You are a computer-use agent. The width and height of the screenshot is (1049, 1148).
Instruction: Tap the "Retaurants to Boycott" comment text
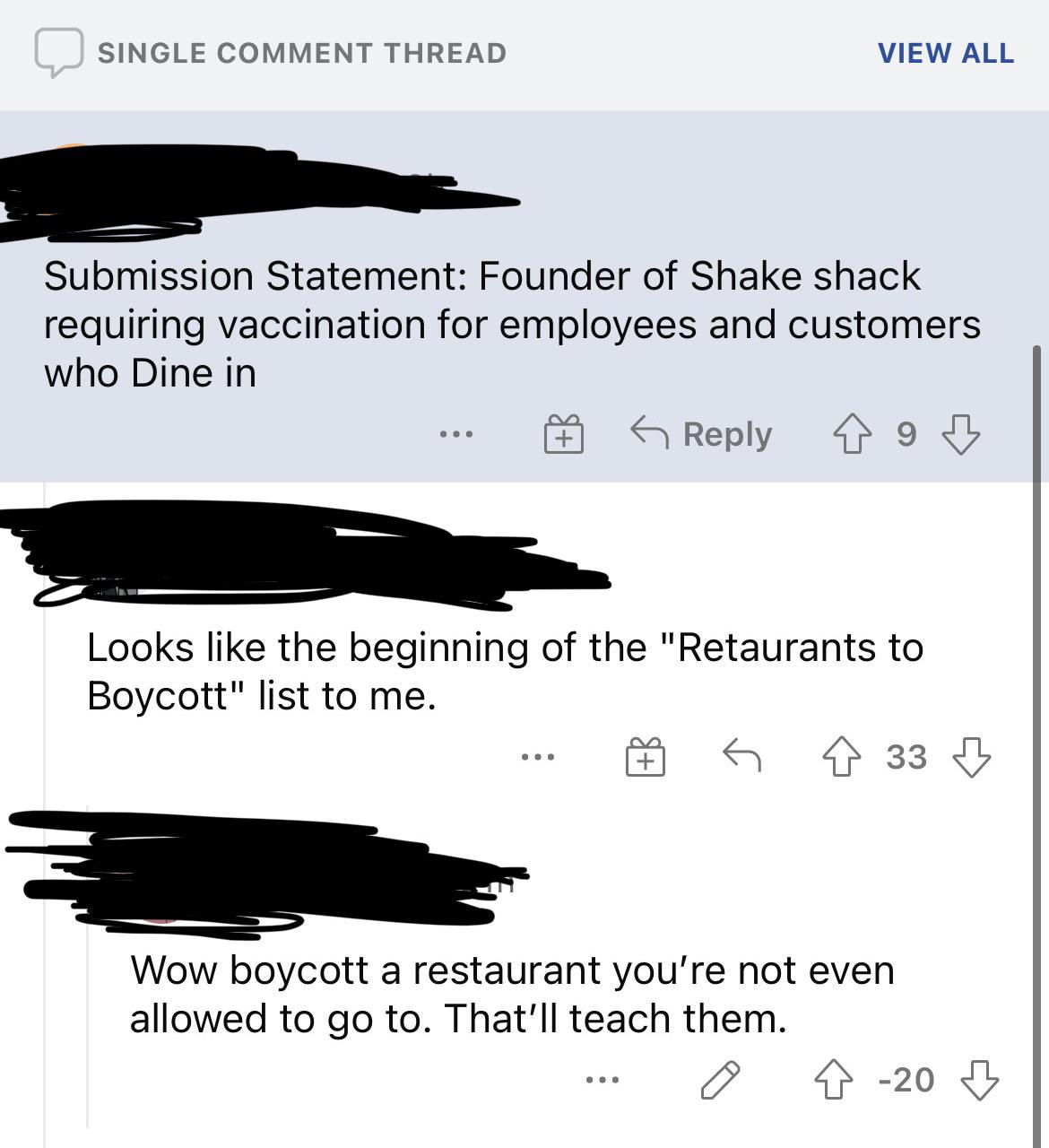(504, 670)
